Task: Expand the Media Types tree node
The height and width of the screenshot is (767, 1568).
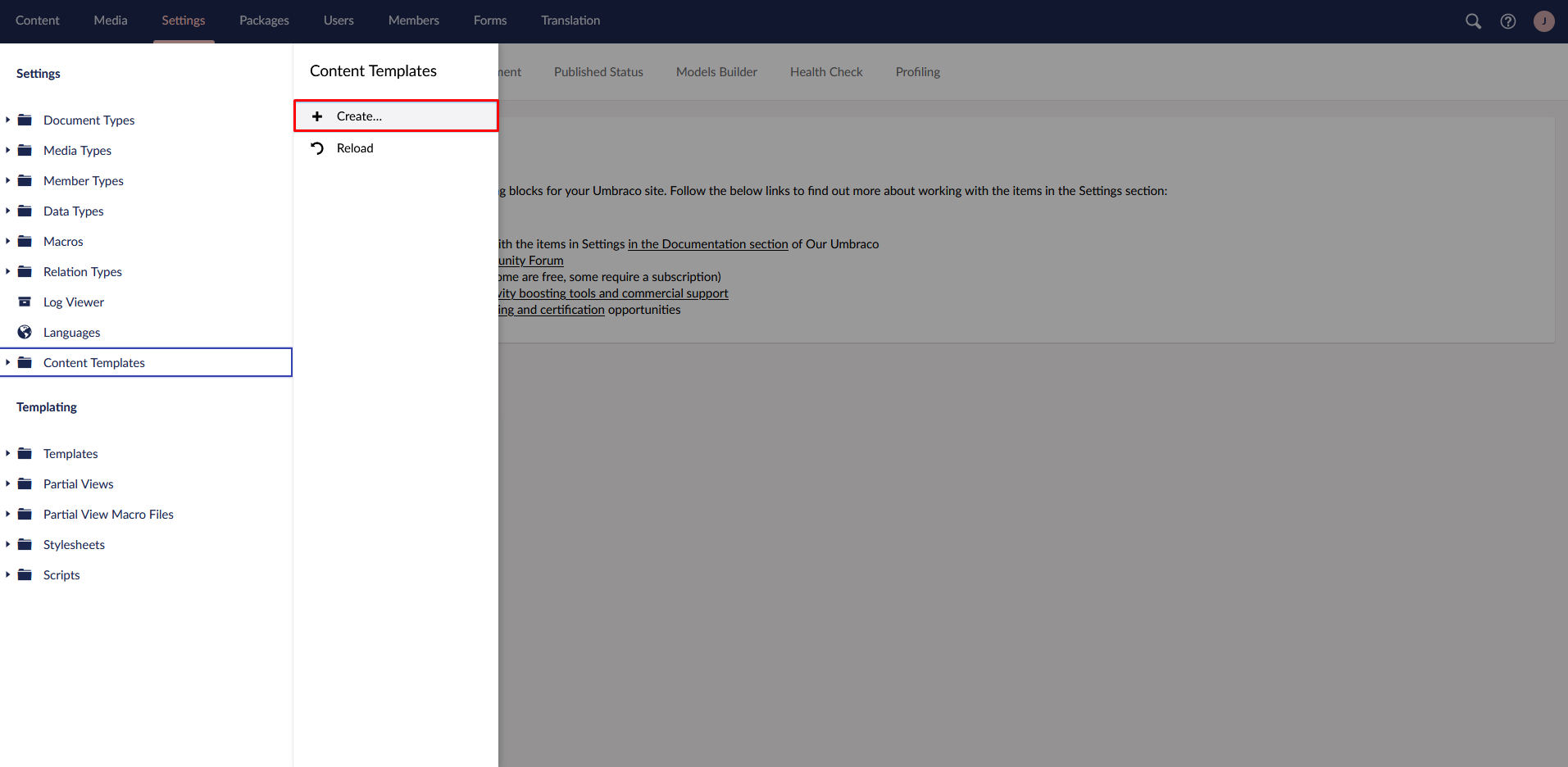Action: [7, 150]
